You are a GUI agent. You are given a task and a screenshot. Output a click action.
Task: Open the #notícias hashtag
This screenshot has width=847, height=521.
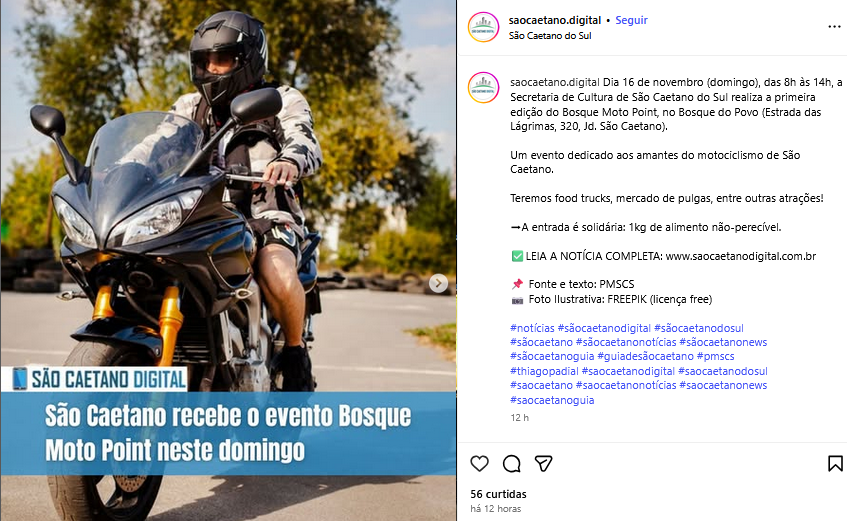532,328
